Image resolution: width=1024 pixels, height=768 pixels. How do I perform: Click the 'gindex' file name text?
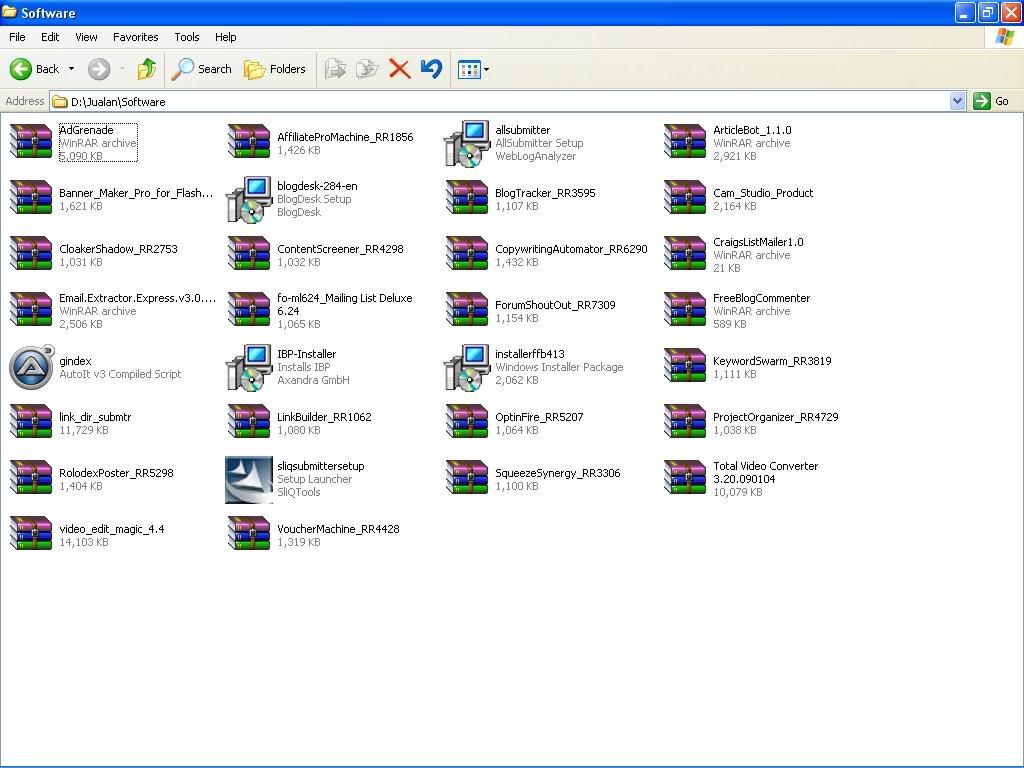tap(75, 361)
